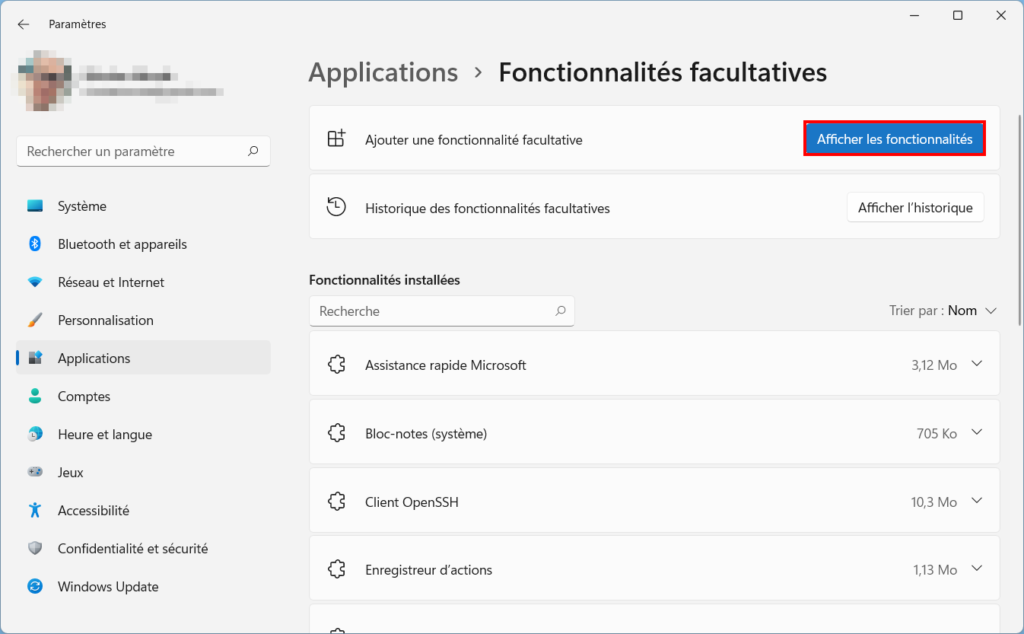Open Accessibilité settings
This screenshot has width=1024, height=634.
coord(143,510)
